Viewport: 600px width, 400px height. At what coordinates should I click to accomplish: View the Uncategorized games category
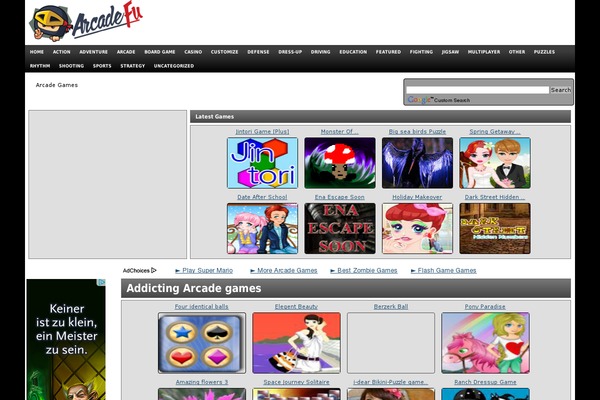click(x=174, y=66)
